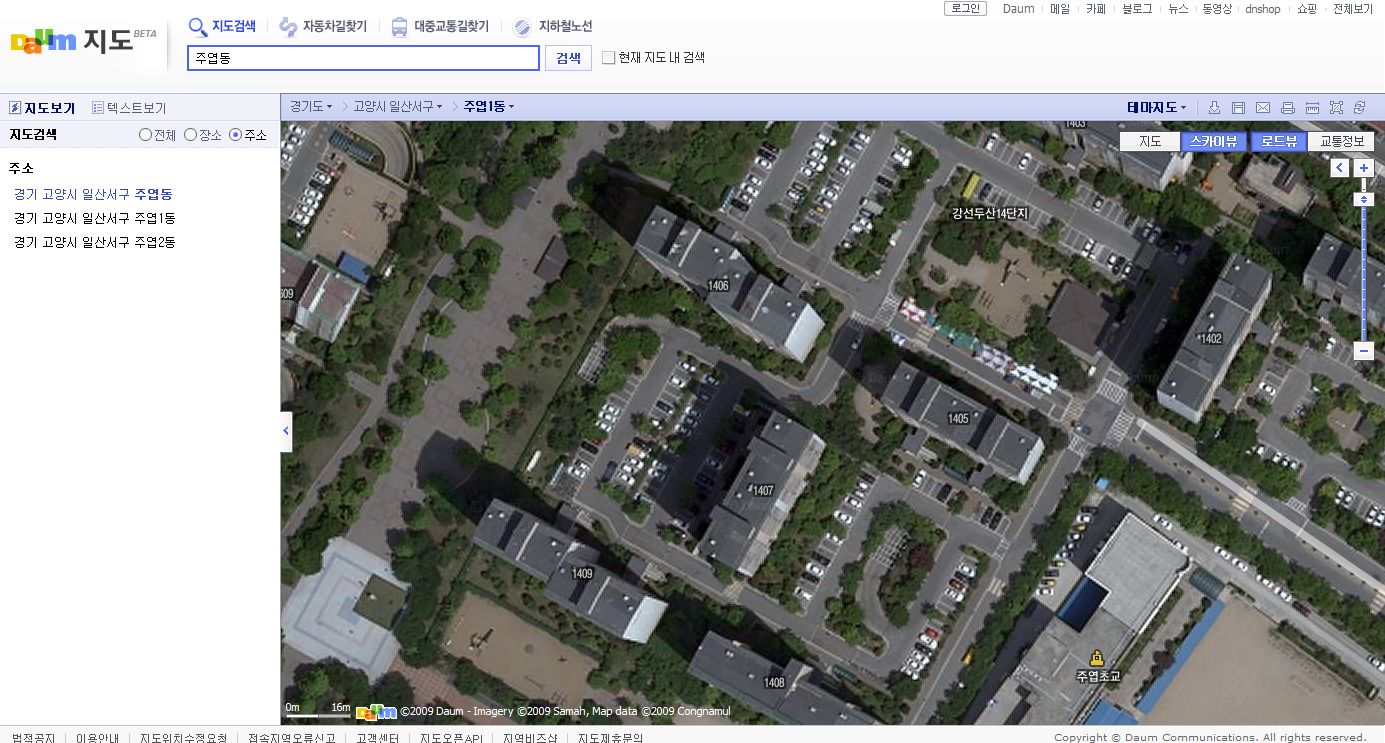Select the 장소 radio button
1385x743 pixels.
click(x=190, y=135)
